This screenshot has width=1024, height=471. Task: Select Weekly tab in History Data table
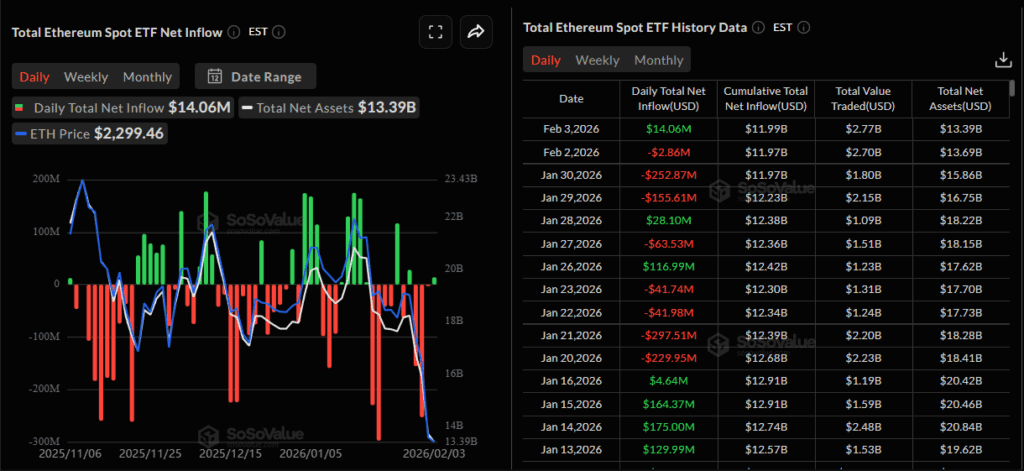[x=597, y=60]
